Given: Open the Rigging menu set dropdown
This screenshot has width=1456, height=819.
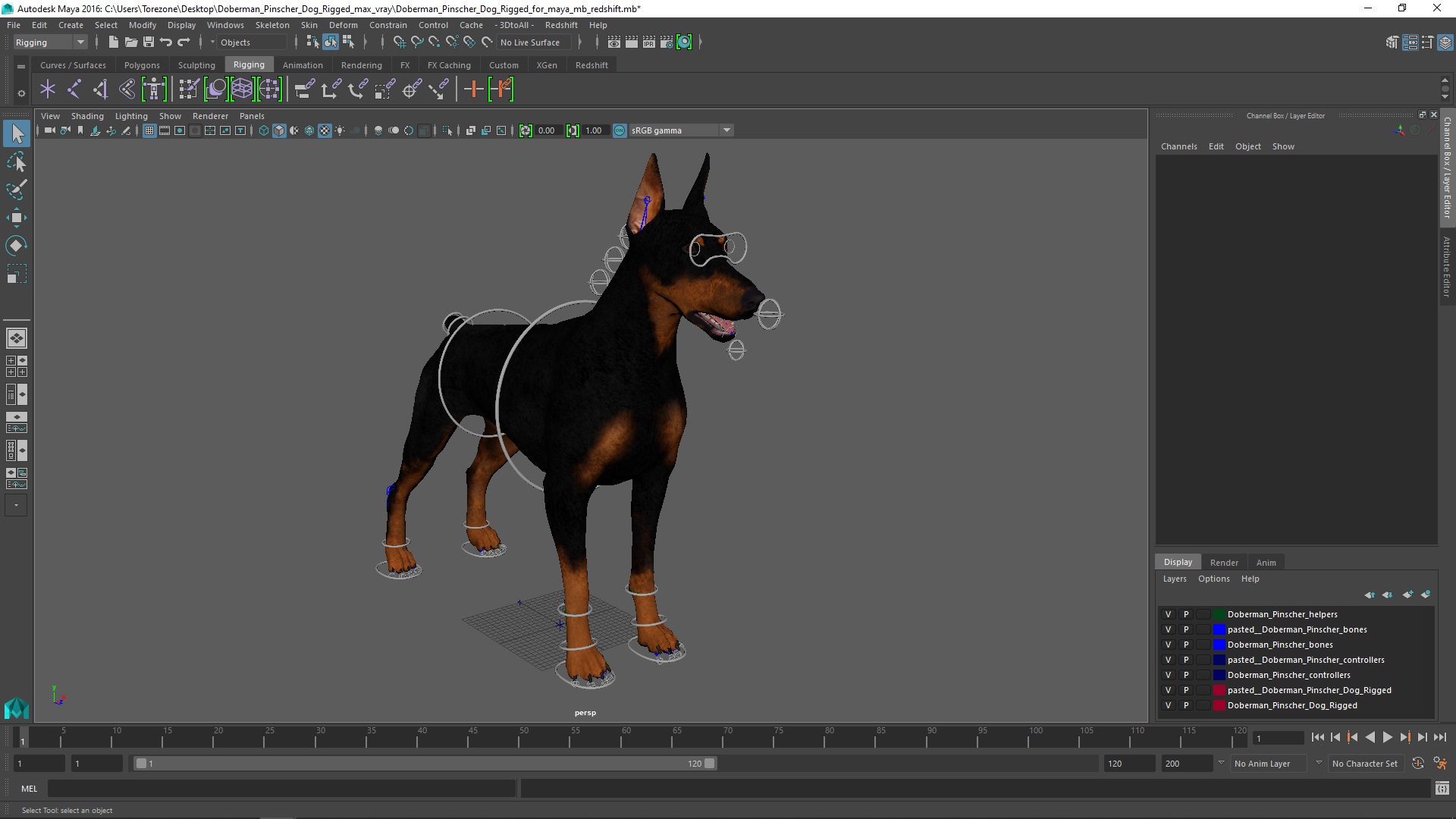Looking at the screenshot, I should click(x=50, y=42).
